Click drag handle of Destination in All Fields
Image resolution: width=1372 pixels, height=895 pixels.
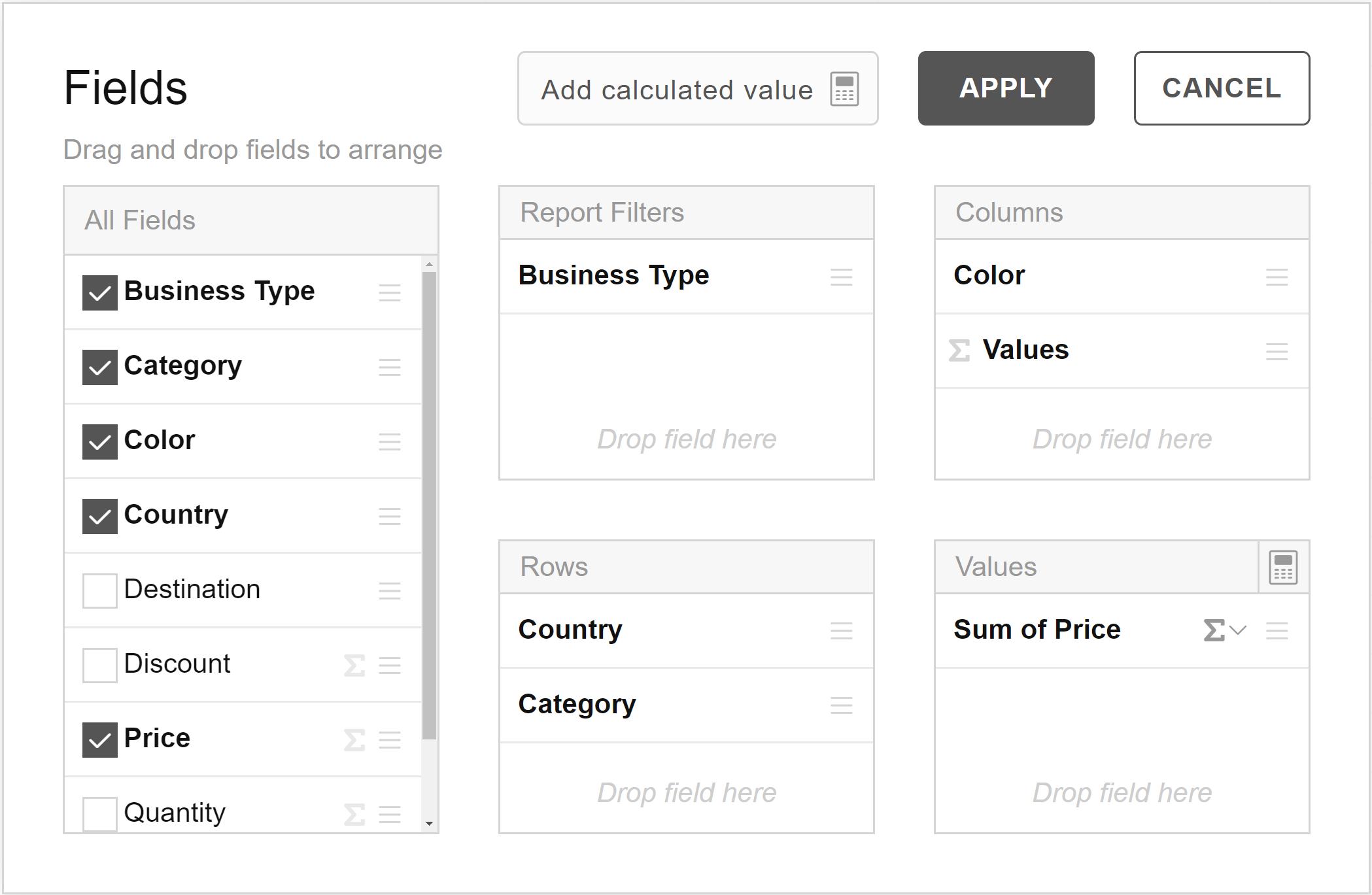[x=390, y=591]
